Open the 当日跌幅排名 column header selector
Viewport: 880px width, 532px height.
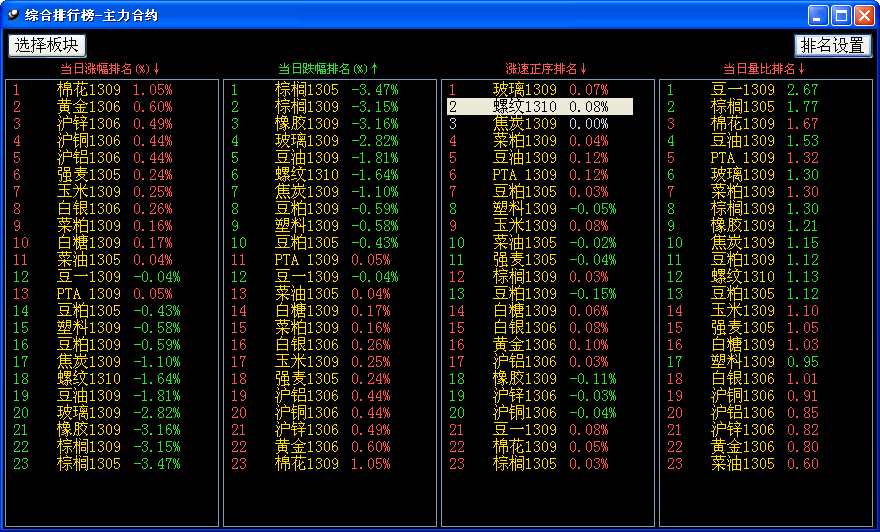tap(328, 69)
